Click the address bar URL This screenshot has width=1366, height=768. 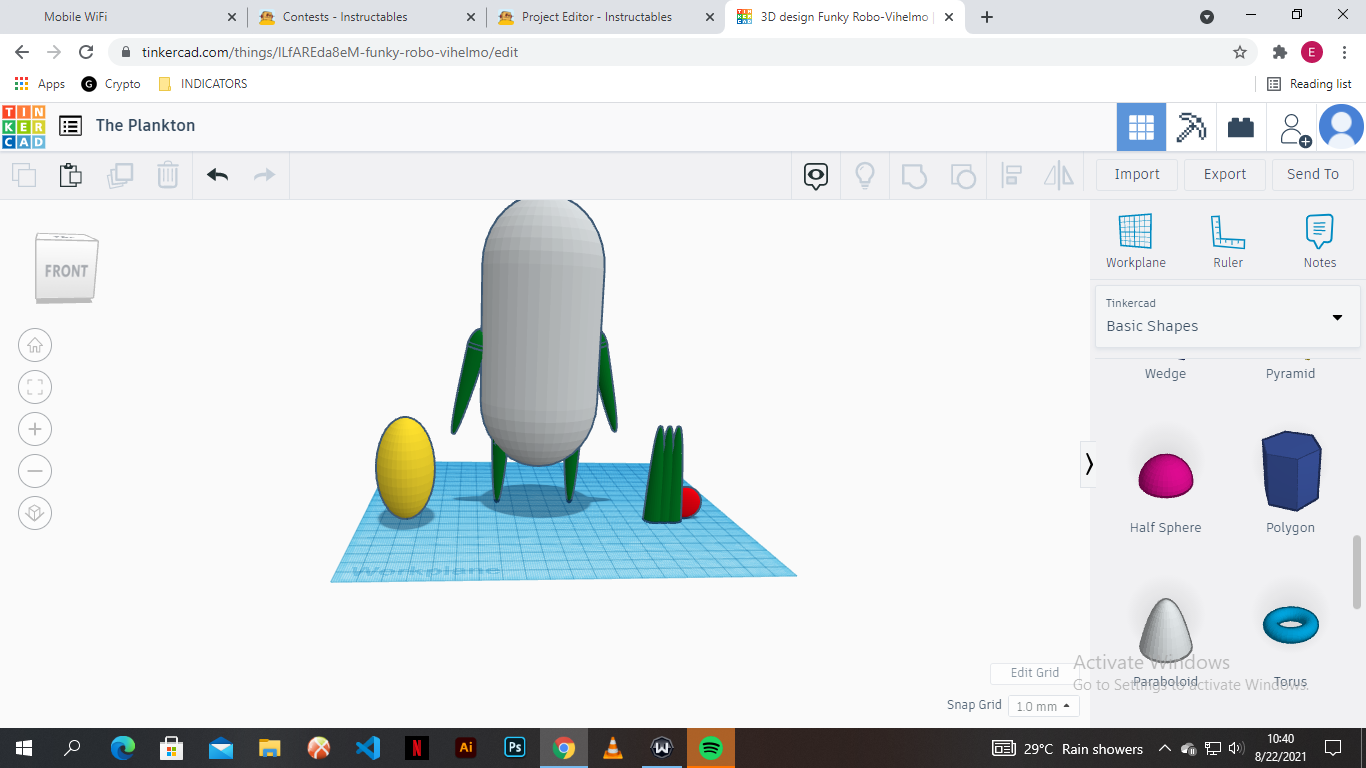[x=330, y=52]
